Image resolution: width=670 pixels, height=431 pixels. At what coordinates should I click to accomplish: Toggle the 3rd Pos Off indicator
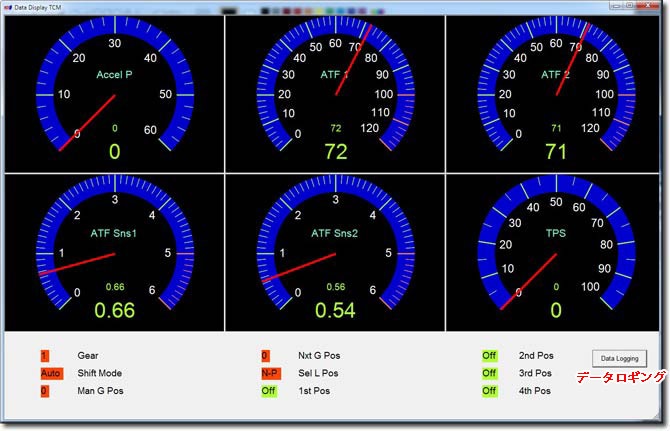coord(489,373)
